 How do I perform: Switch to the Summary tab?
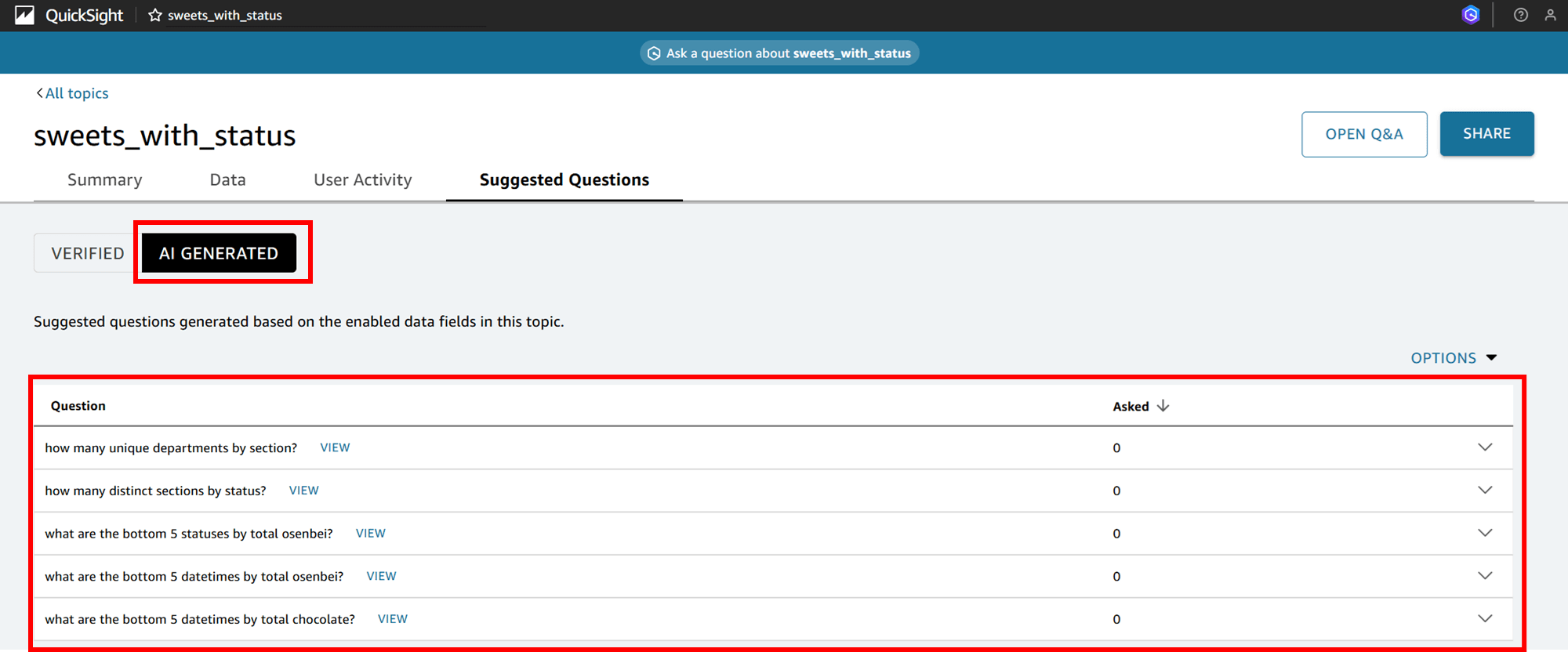point(105,180)
